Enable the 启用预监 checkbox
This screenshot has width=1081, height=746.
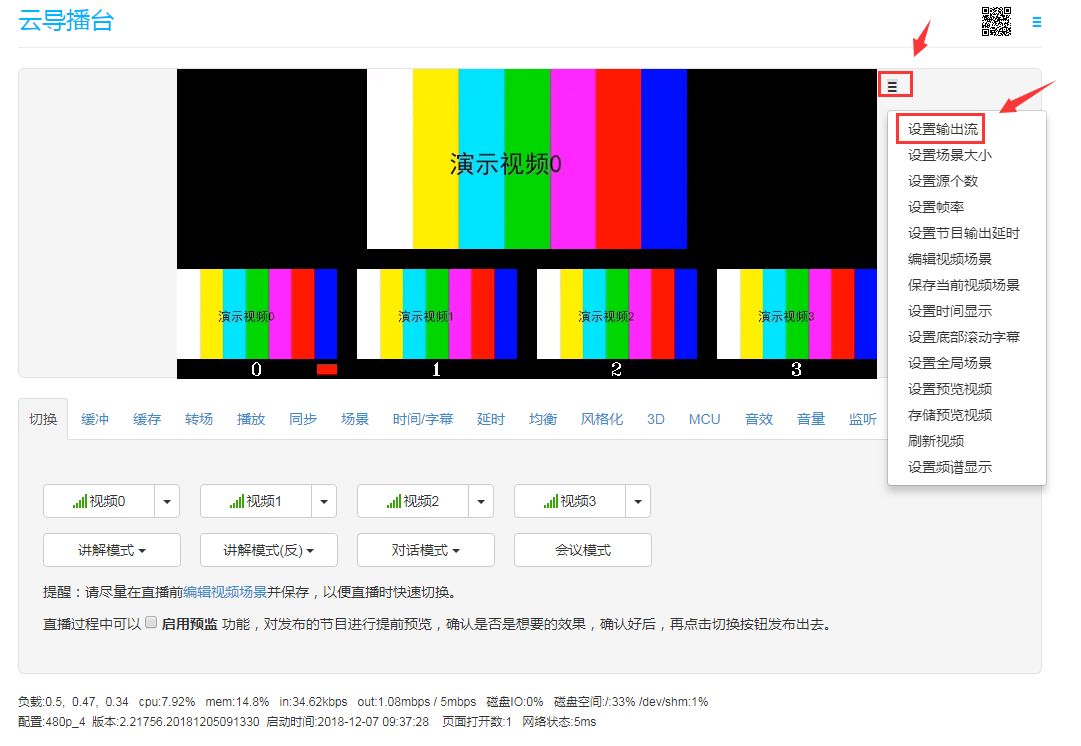pyautogui.click(x=151, y=623)
